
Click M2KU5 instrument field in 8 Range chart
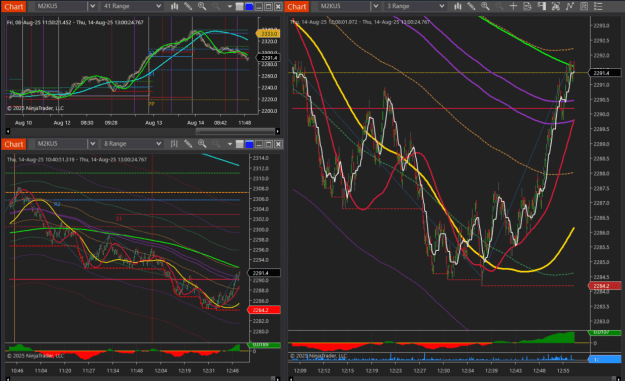(61, 144)
